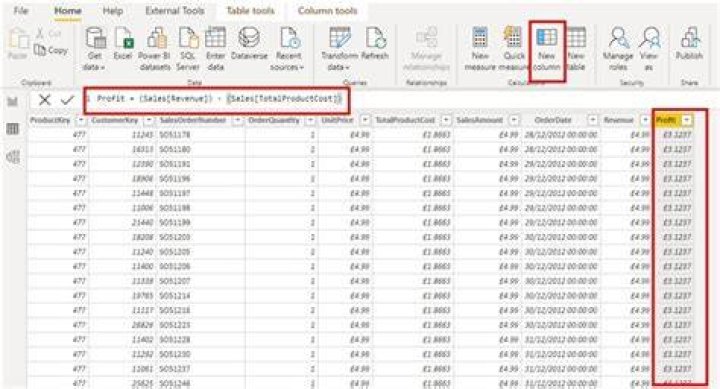Select the SalesOrderNumber column header name

pyautogui.click(x=193, y=120)
